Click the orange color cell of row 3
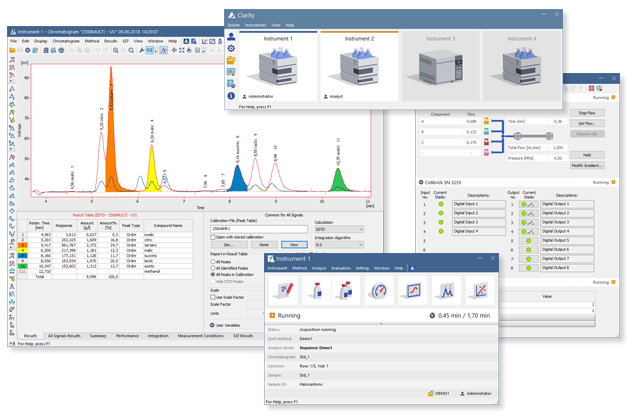Screen dimensions: 633x418 pos(23,245)
